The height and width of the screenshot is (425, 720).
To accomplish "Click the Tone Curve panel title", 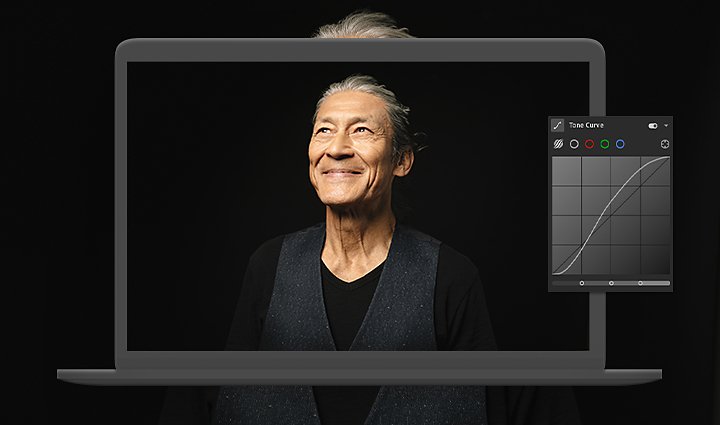I will (x=586, y=125).
